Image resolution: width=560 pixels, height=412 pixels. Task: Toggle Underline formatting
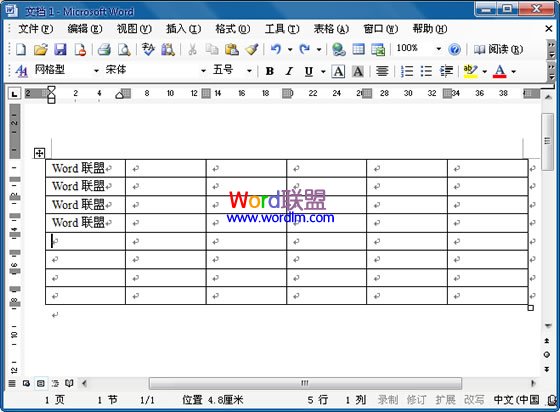click(x=309, y=71)
